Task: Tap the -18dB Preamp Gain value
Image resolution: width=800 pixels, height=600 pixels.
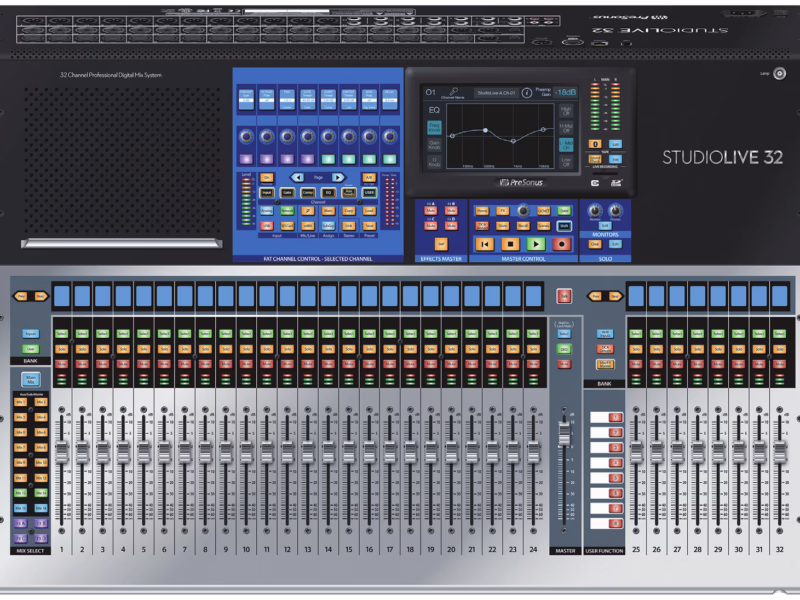Action: pyautogui.click(x=565, y=92)
